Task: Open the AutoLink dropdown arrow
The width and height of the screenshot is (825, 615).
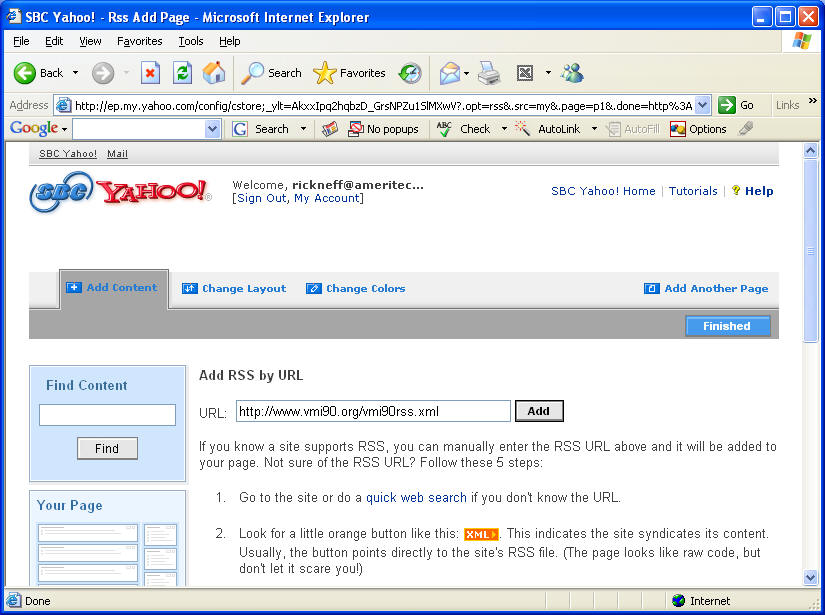Action: (x=594, y=129)
